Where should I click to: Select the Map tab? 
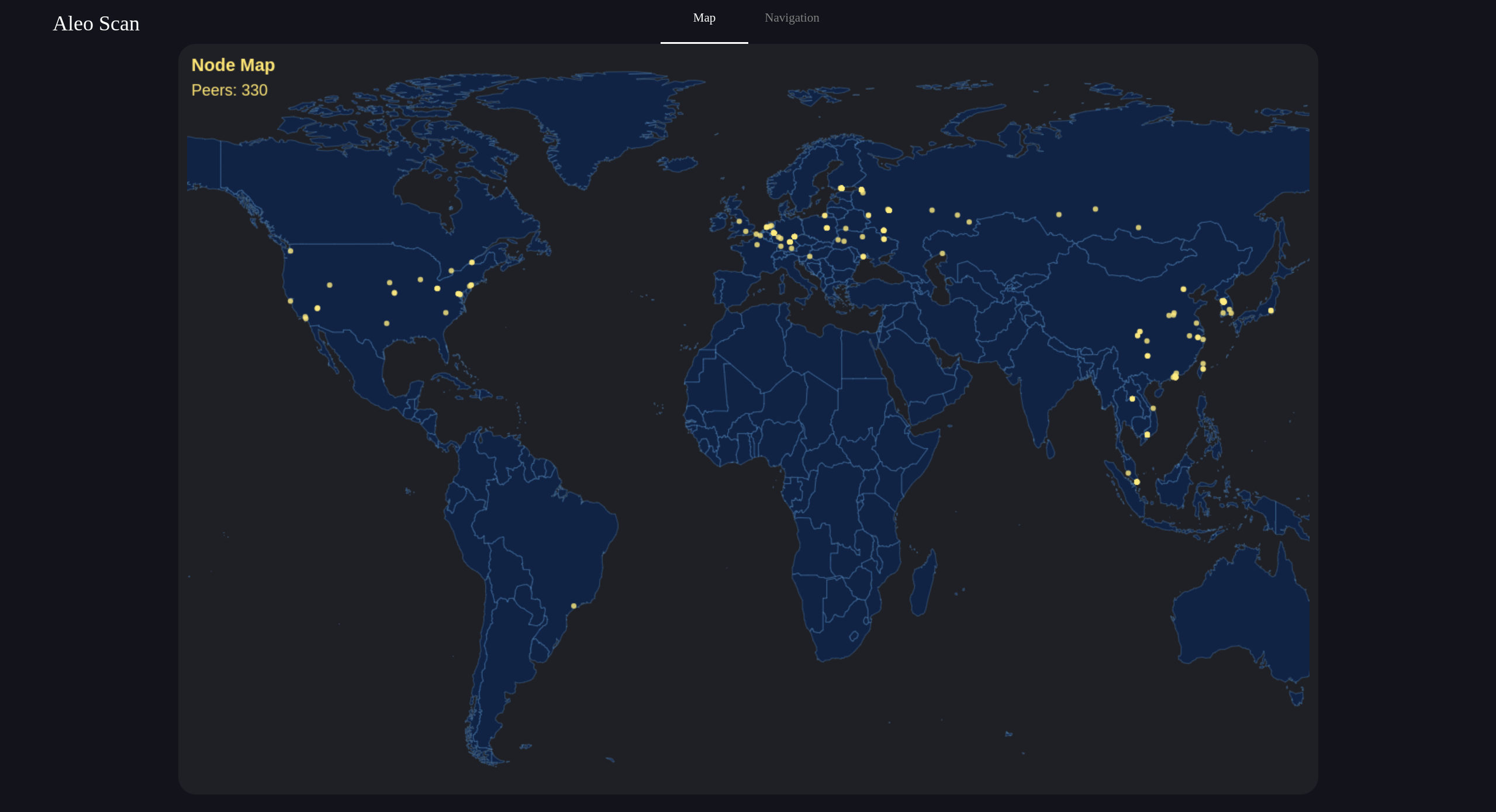(x=704, y=18)
